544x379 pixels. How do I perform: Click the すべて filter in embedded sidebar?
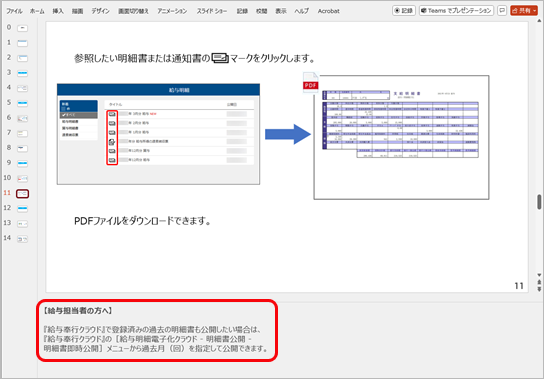pos(79,115)
